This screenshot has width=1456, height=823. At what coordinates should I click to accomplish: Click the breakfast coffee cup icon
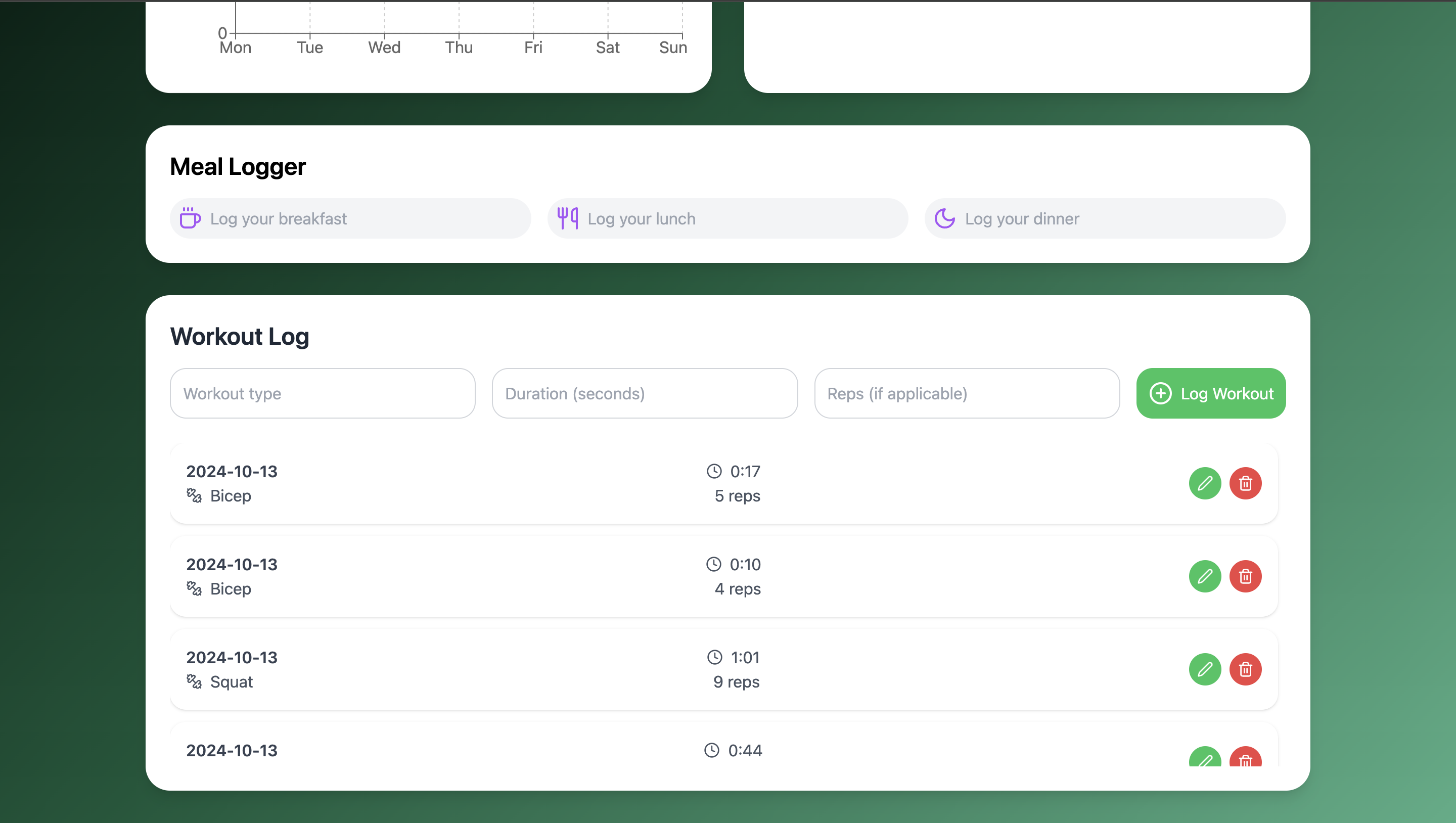pyautogui.click(x=190, y=218)
